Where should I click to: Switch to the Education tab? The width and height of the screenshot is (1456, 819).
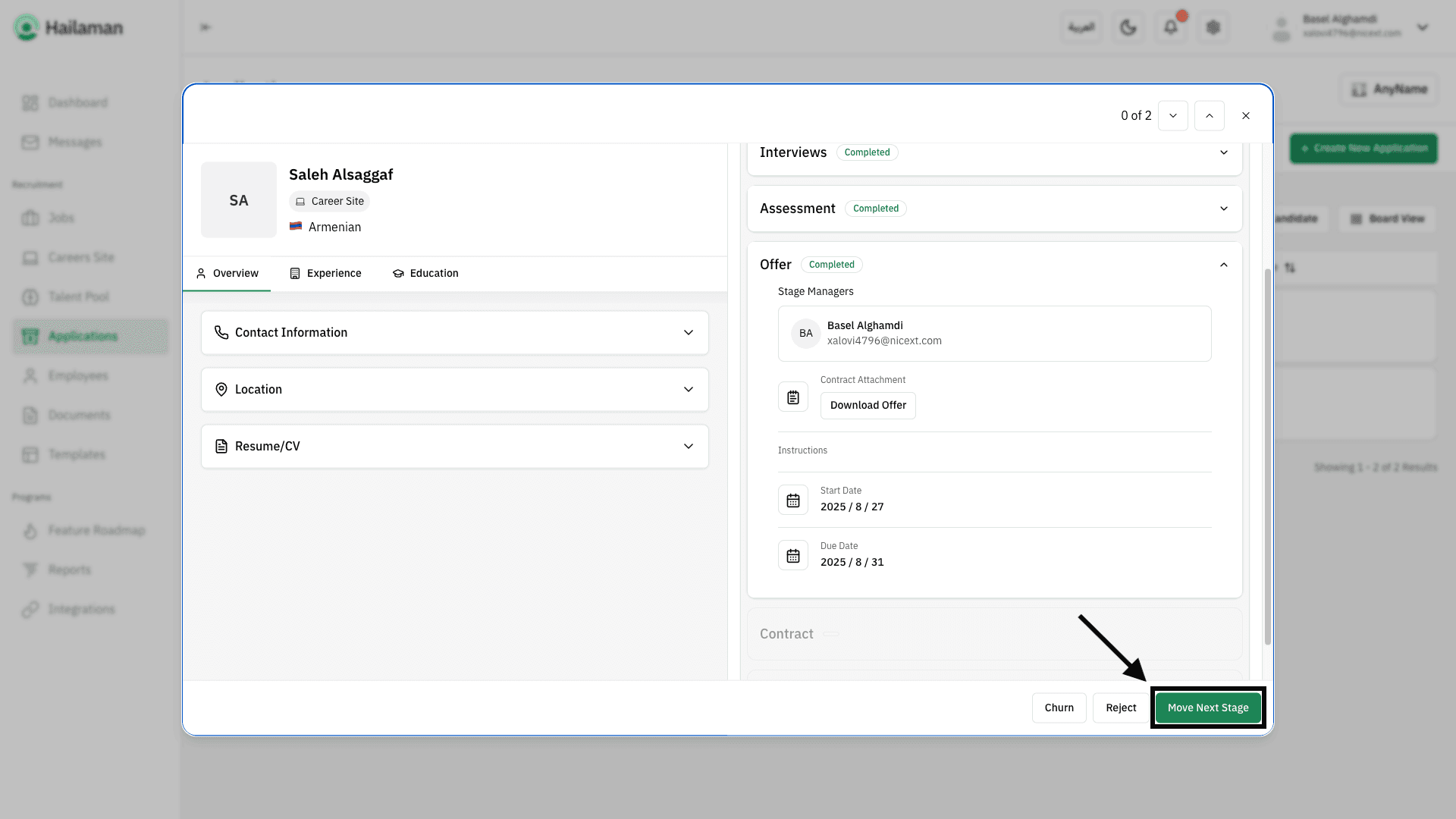(x=425, y=274)
